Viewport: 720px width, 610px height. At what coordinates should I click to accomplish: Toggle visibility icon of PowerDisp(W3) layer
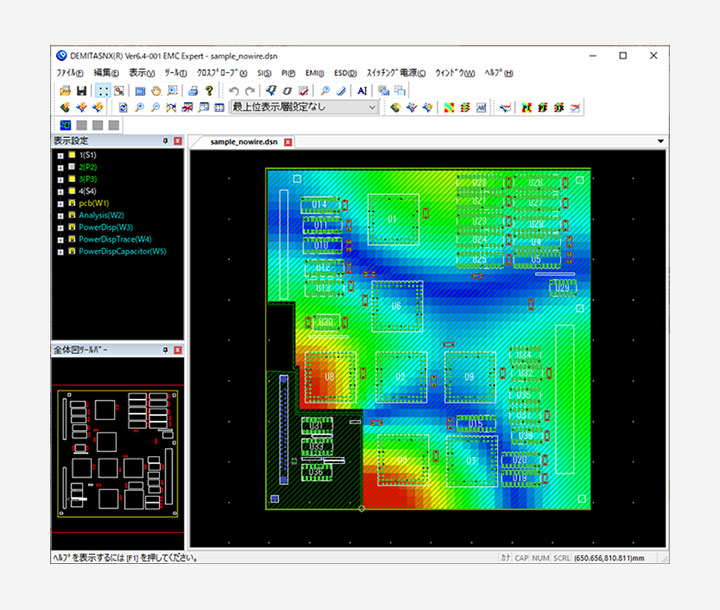pyautogui.click(x=71, y=227)
